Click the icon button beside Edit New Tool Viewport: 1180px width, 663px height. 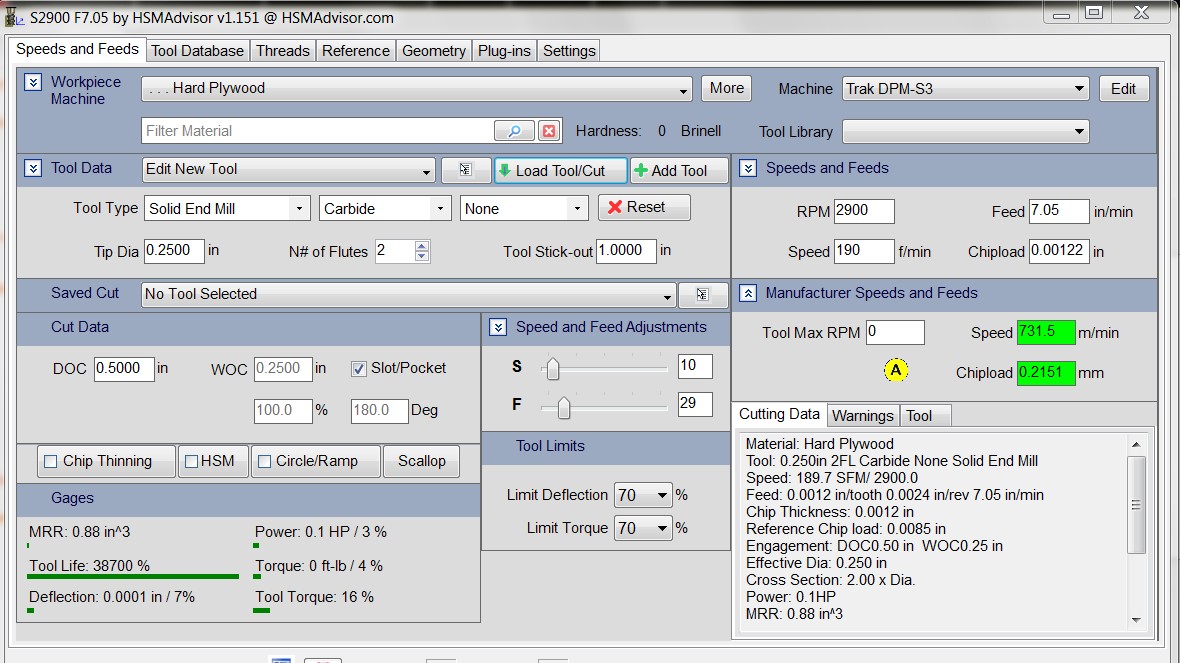tap(465, 171)
